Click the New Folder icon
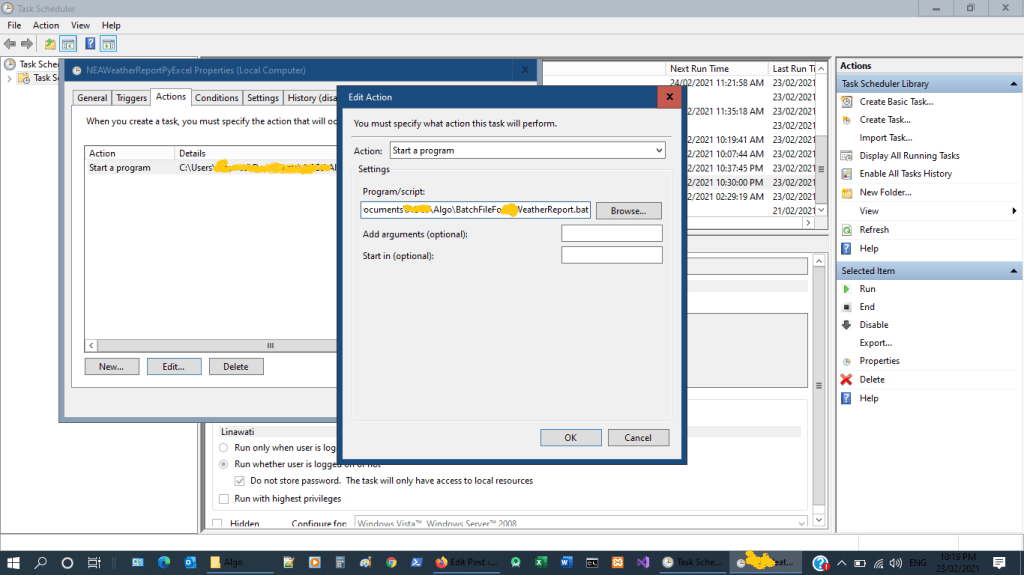This screenshot has height=575, width=1024. [x=847, y=192]
